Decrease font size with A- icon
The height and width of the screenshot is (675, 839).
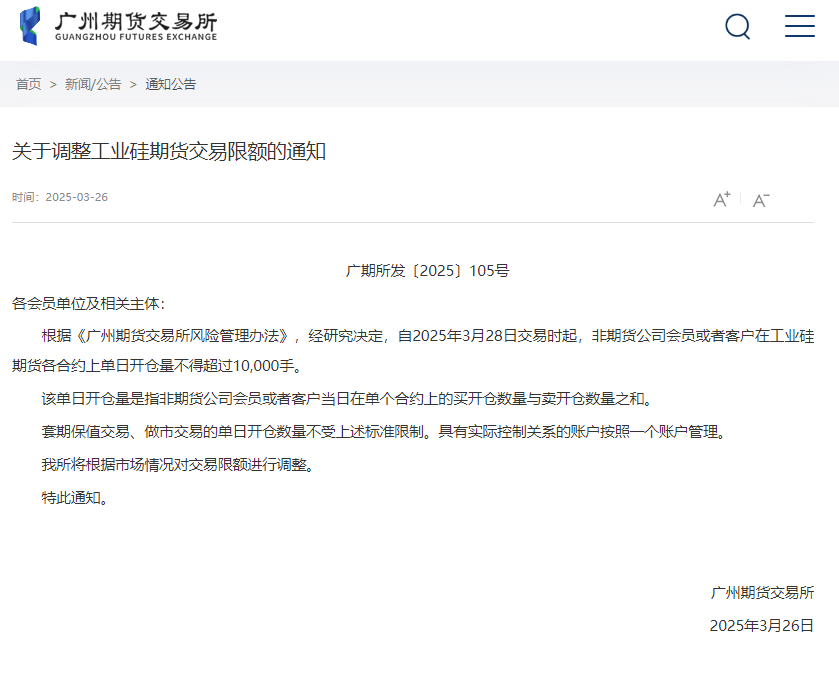pos(761,200)
